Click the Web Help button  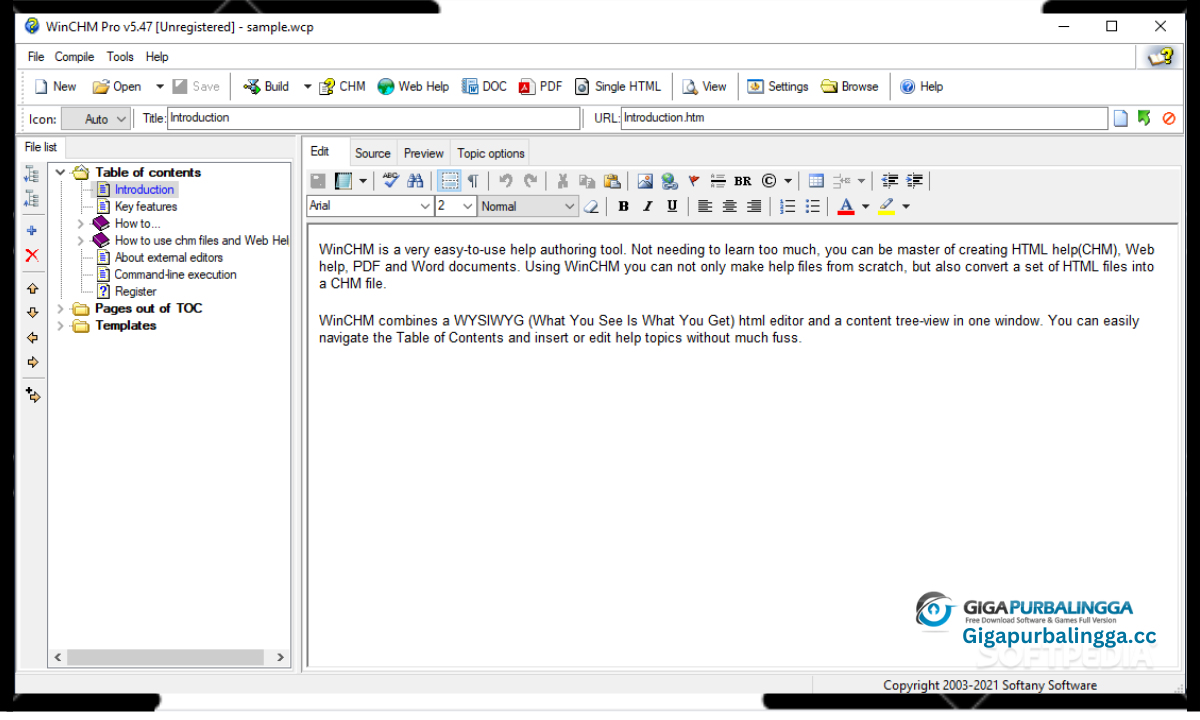(x=413, y=87)
